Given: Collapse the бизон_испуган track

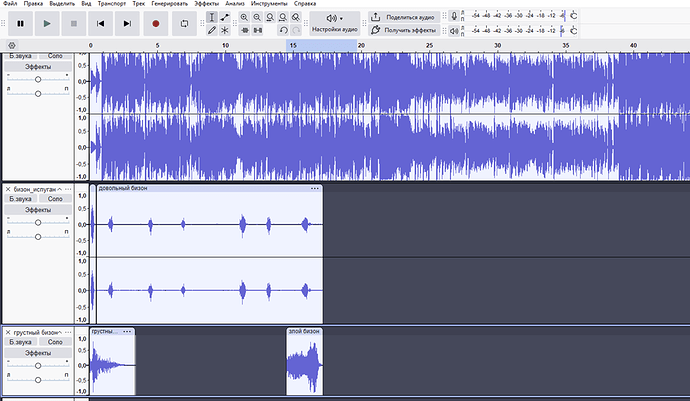Looking at the screenshot, I should (59, 189).
